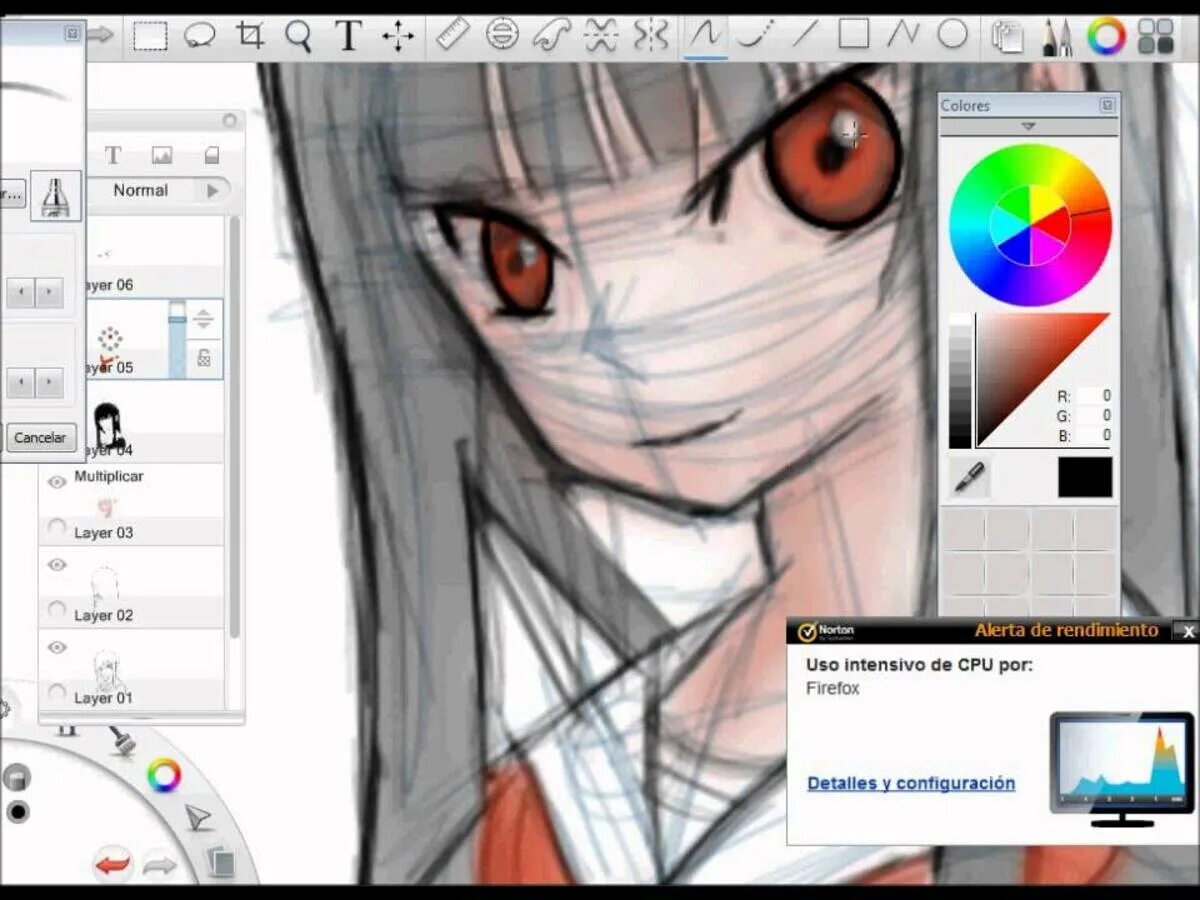Select the Text tool in the top toolbar
The height and width of the screenshot is (900, 1200).
(x=347, y=36)
